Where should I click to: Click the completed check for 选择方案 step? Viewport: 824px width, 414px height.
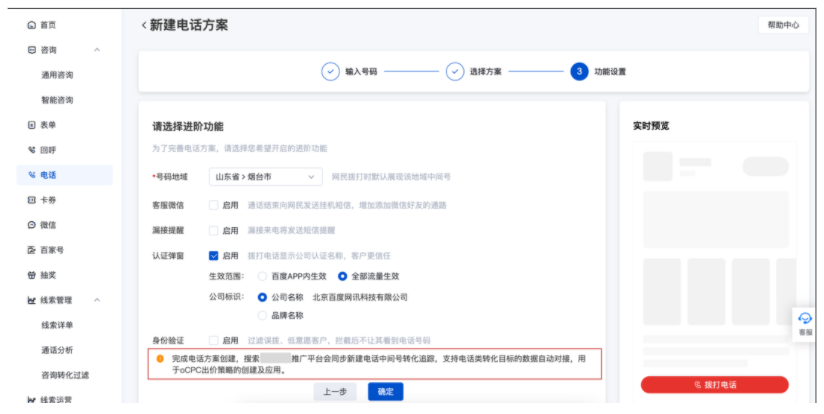coord(455,71)
